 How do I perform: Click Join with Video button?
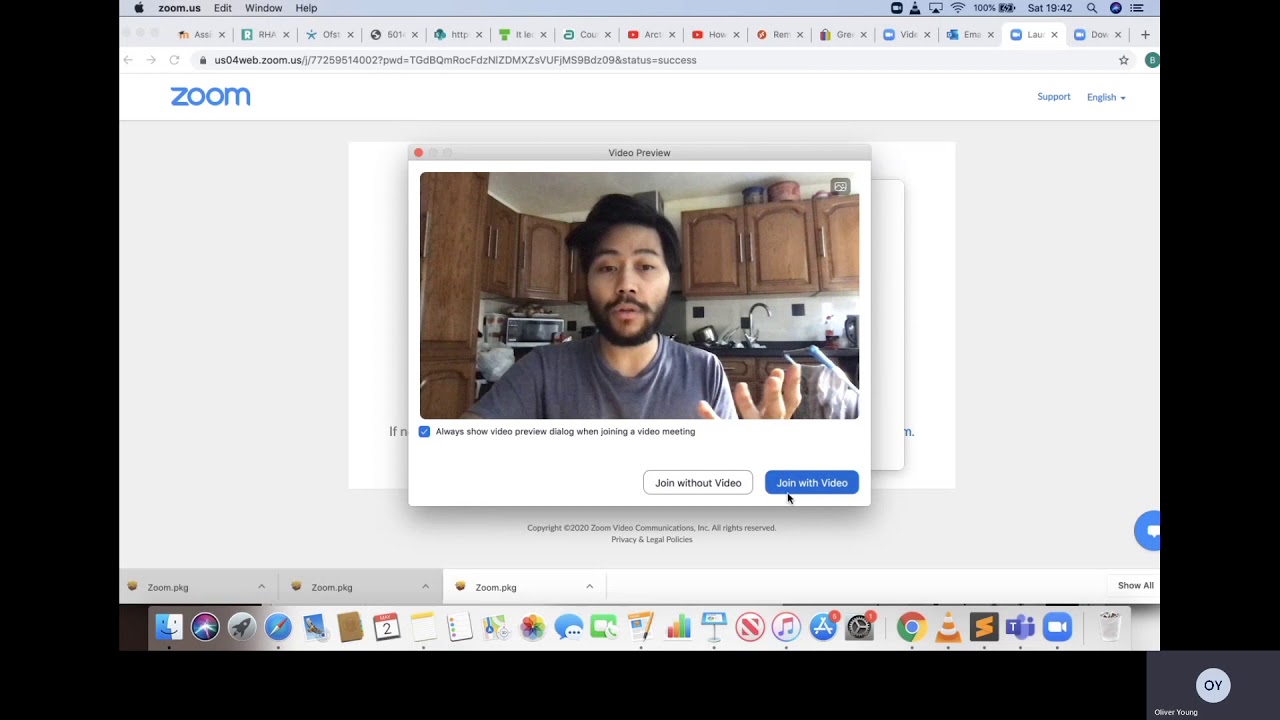(x=811, y=483)
